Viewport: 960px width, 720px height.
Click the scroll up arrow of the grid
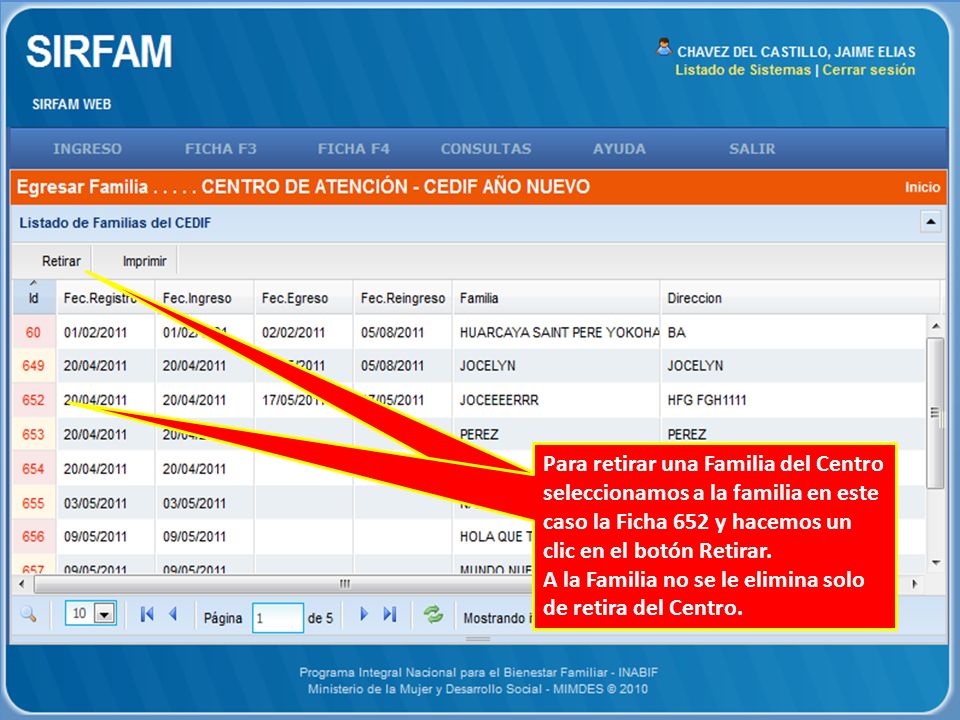pyautogui.click(x=936, y=326)
